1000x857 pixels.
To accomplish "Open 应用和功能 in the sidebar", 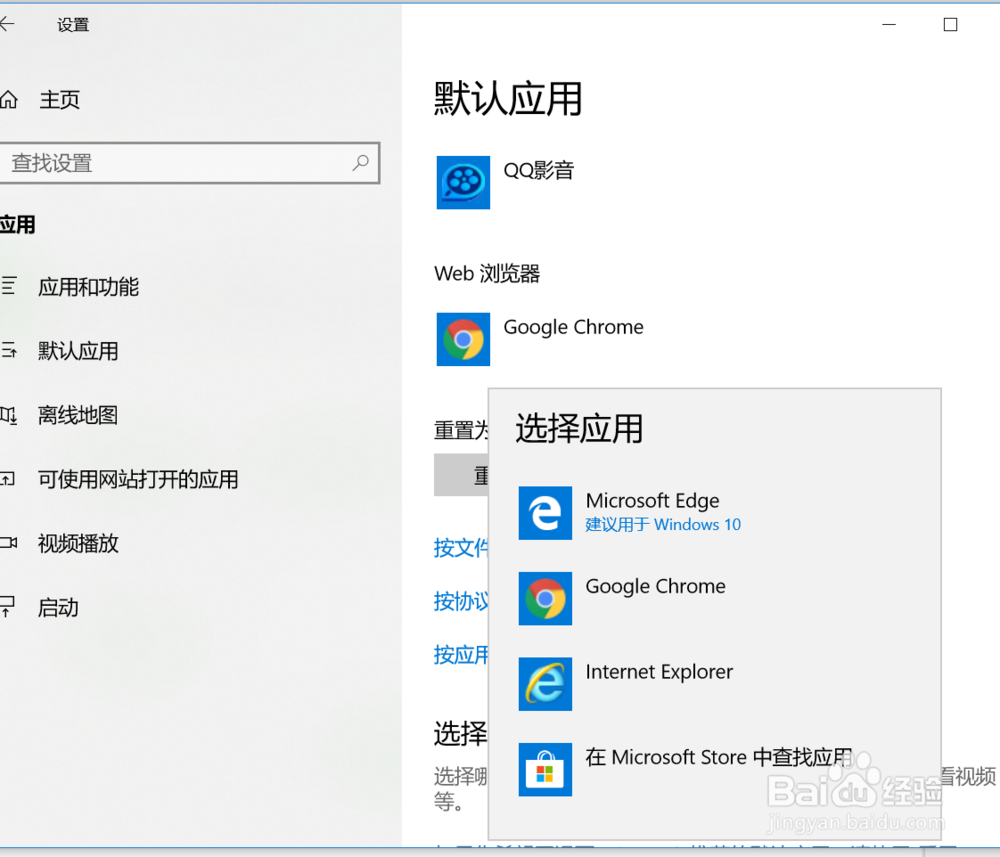I will 88,287.
